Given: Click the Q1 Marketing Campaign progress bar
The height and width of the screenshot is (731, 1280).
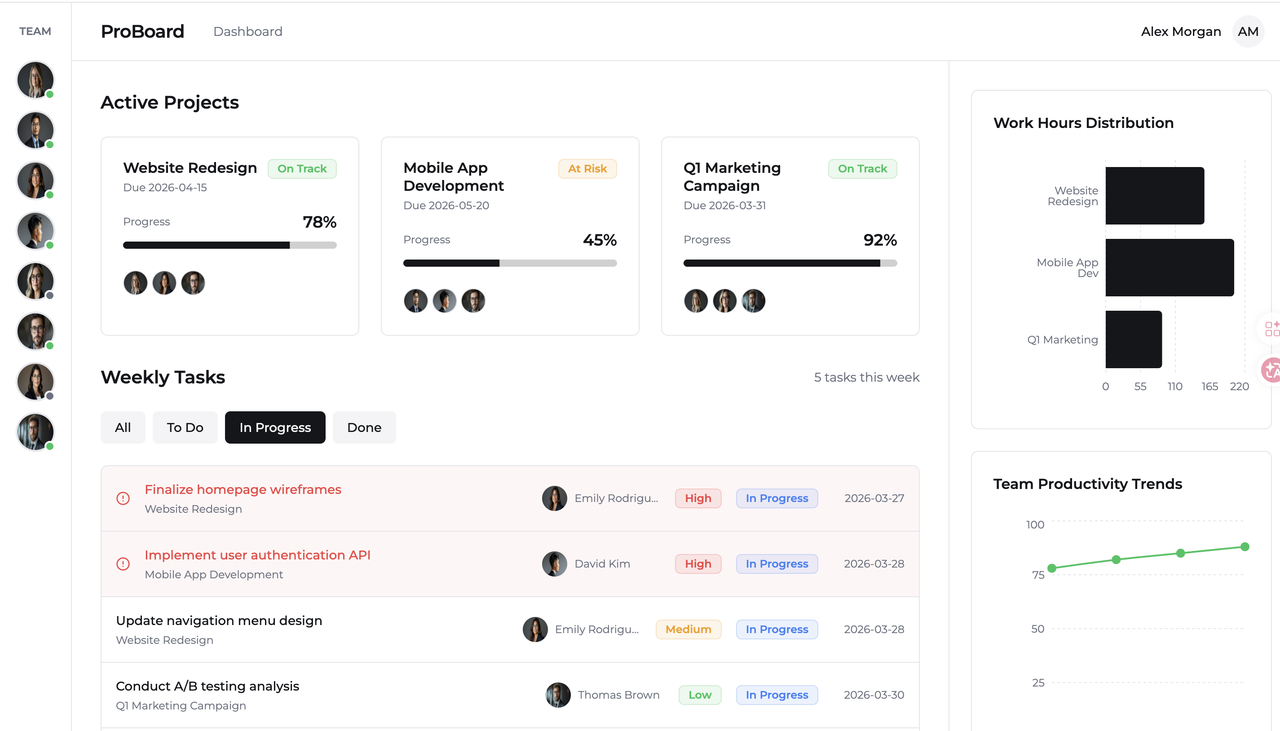Looking at the screenshot, I should 790,263.
